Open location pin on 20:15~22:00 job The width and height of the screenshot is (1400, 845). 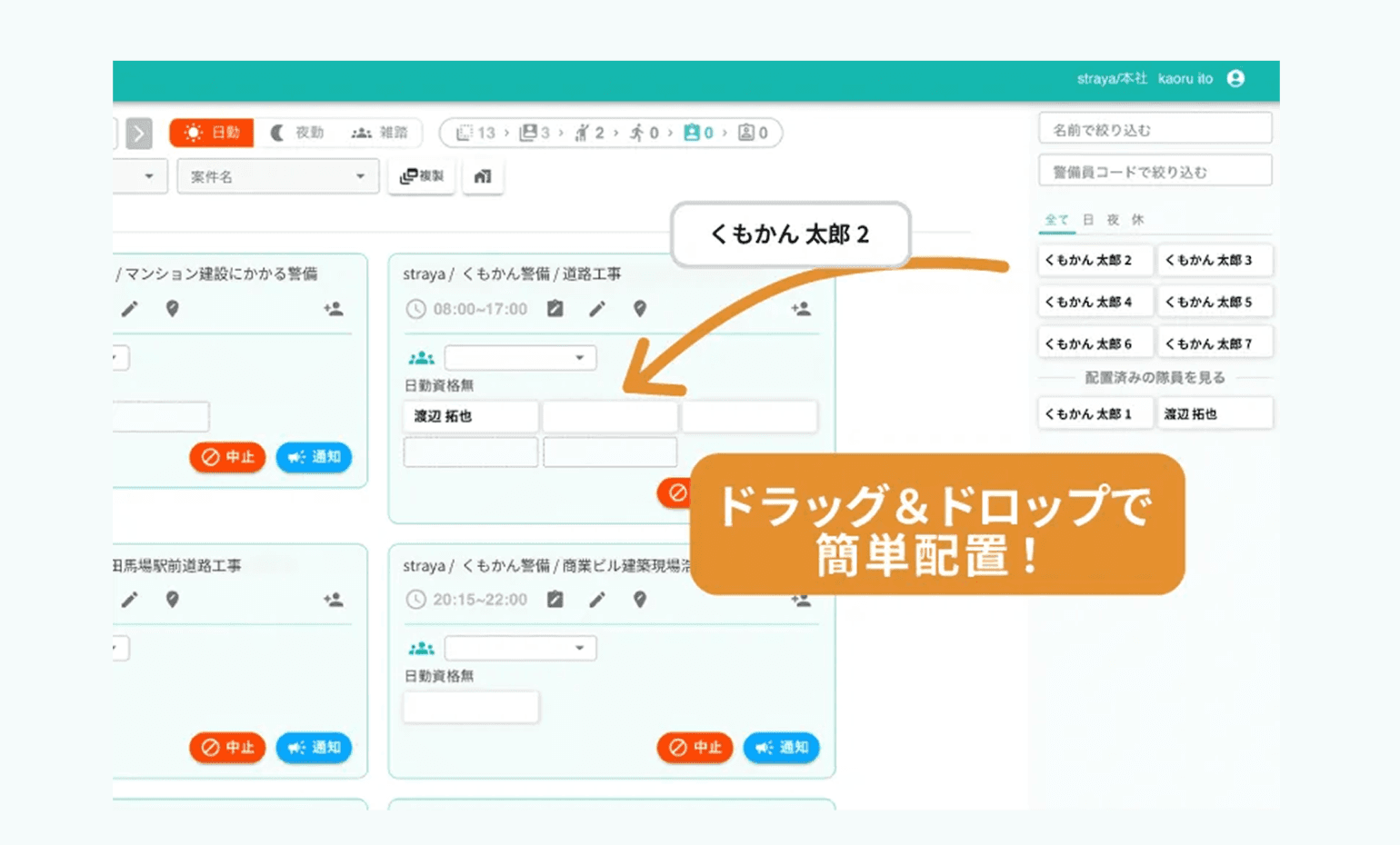click(x=640, y=600)
